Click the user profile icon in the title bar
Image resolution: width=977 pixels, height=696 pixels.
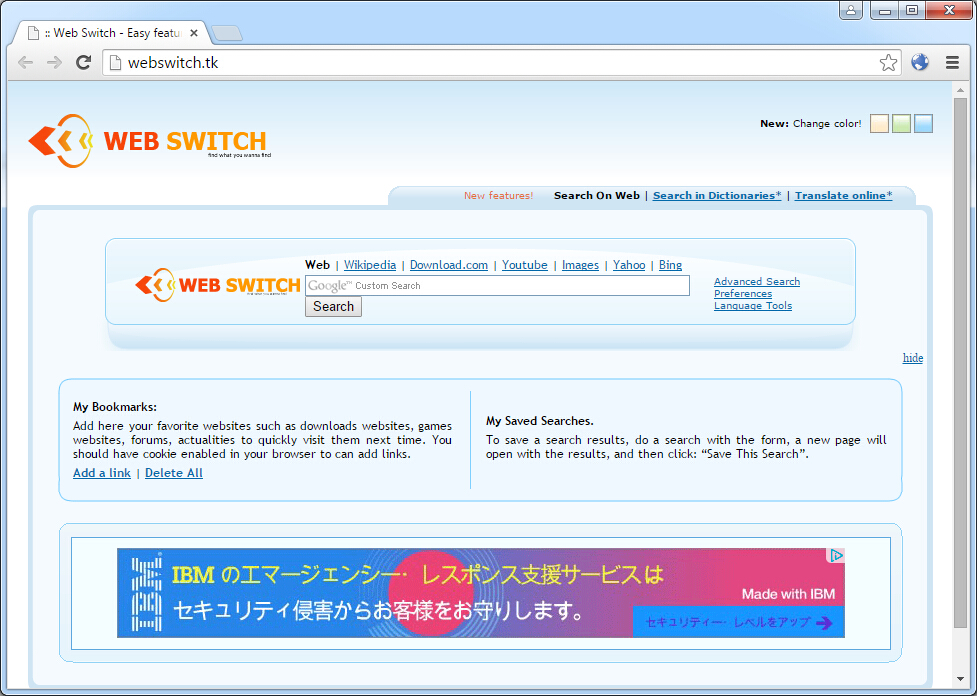click(x=851, y=10)
